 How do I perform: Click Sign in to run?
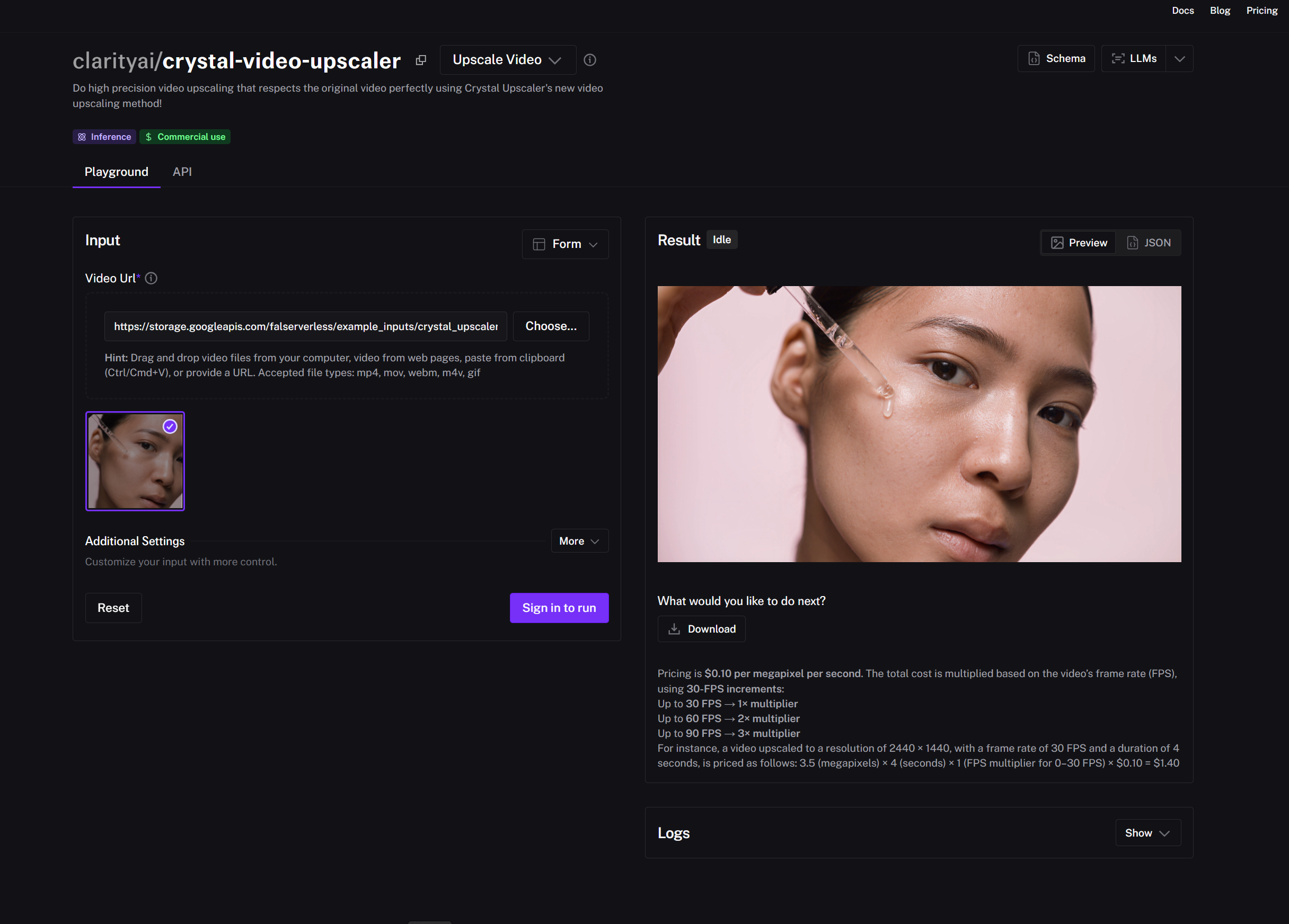click(x=559, y=608)
